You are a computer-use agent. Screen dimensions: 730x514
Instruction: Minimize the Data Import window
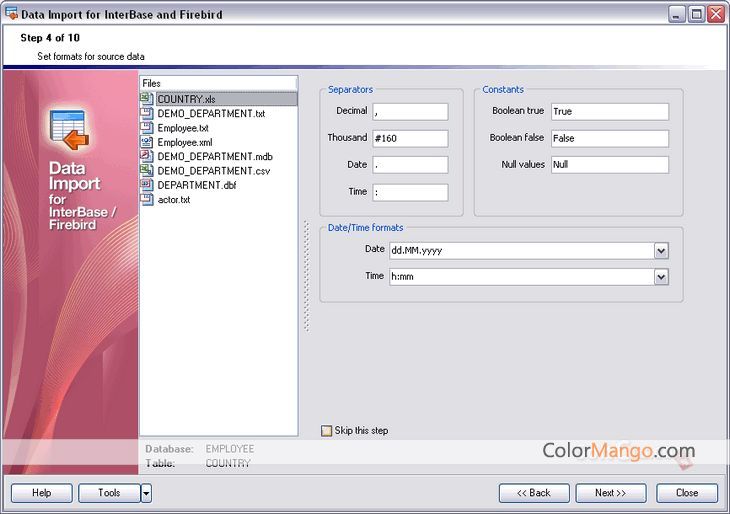[x=677, y=14]
